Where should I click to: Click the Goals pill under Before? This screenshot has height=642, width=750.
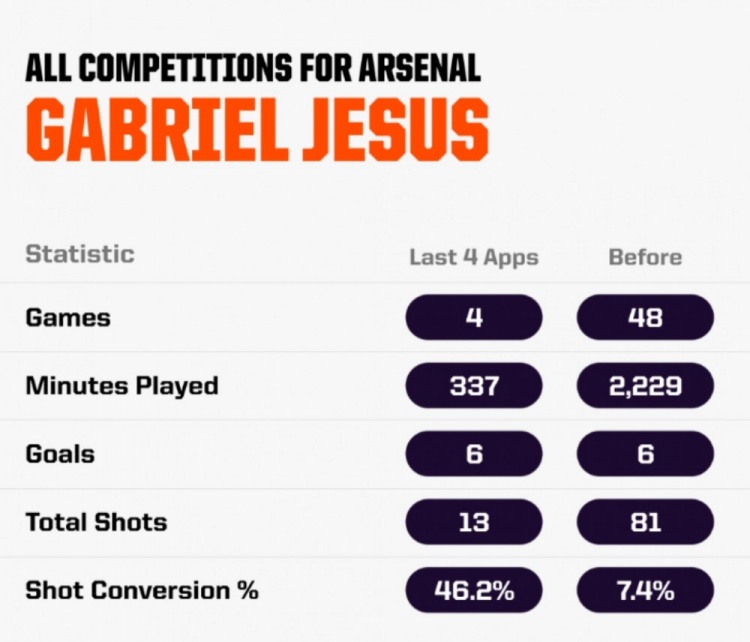[645, 454]
